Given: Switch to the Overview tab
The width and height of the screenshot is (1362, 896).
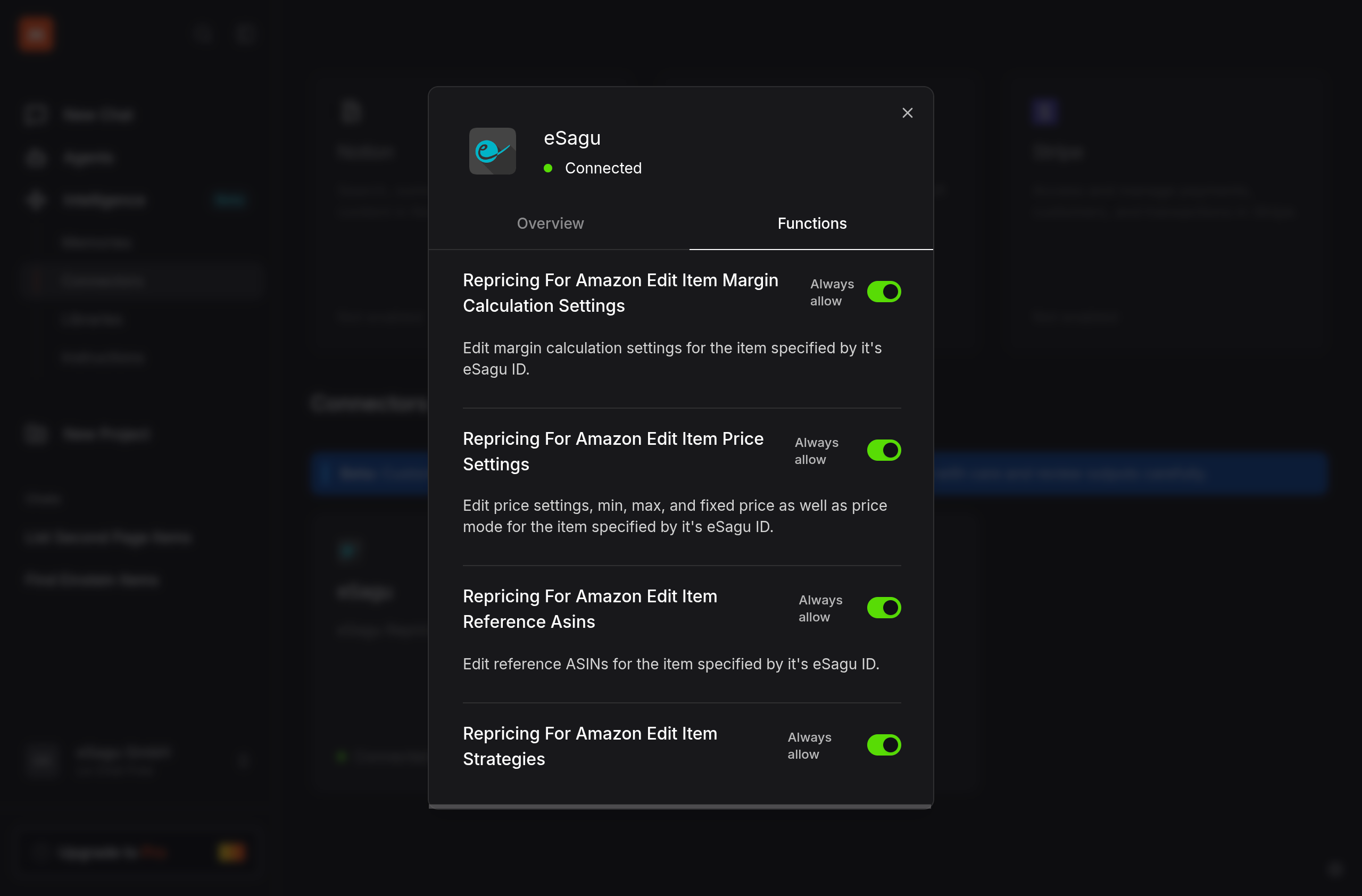Looking at the screenshot, I should (550, 223).
